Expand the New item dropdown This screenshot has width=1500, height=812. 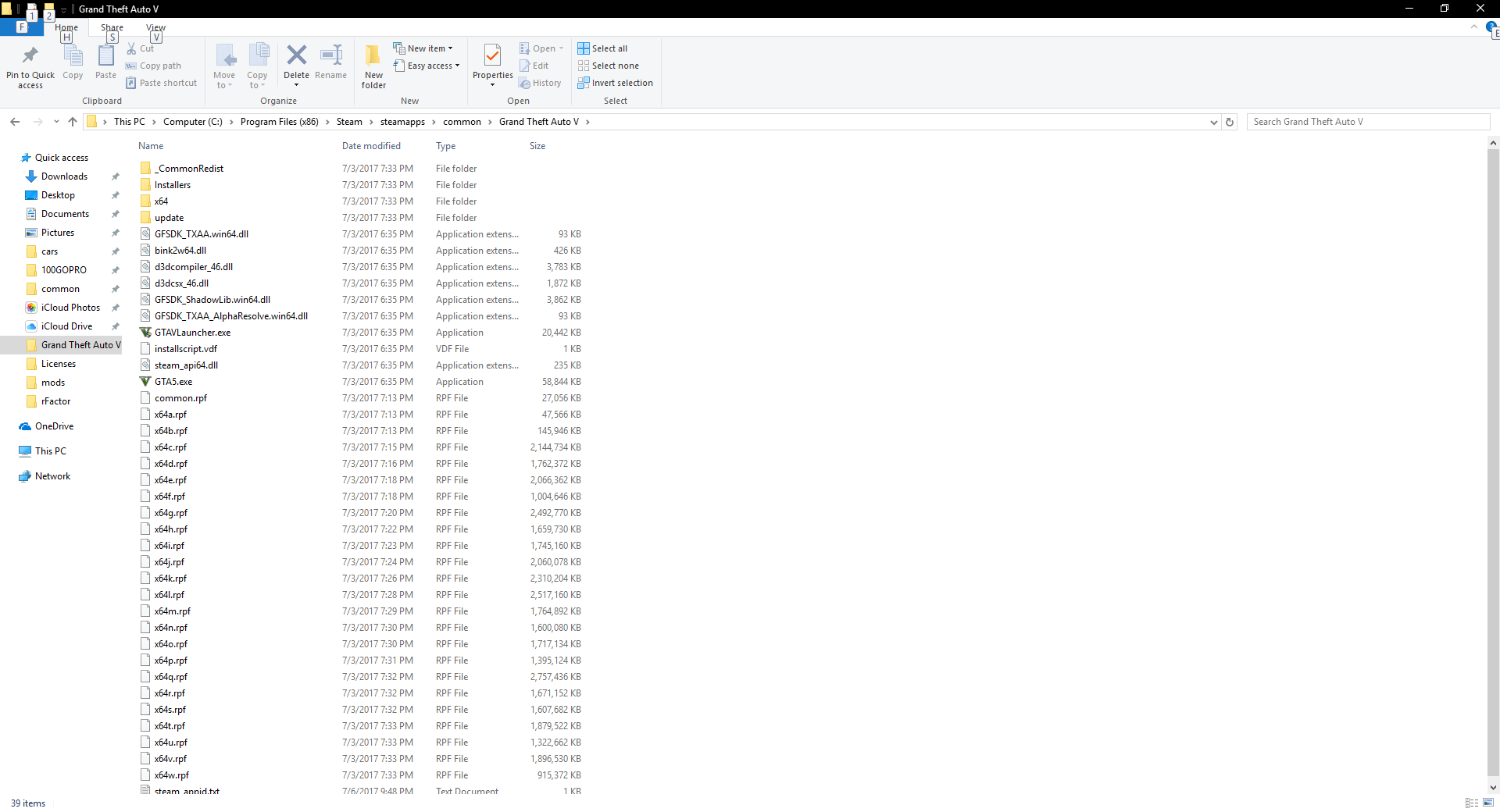pyautogui.click(x=423, y=48)
